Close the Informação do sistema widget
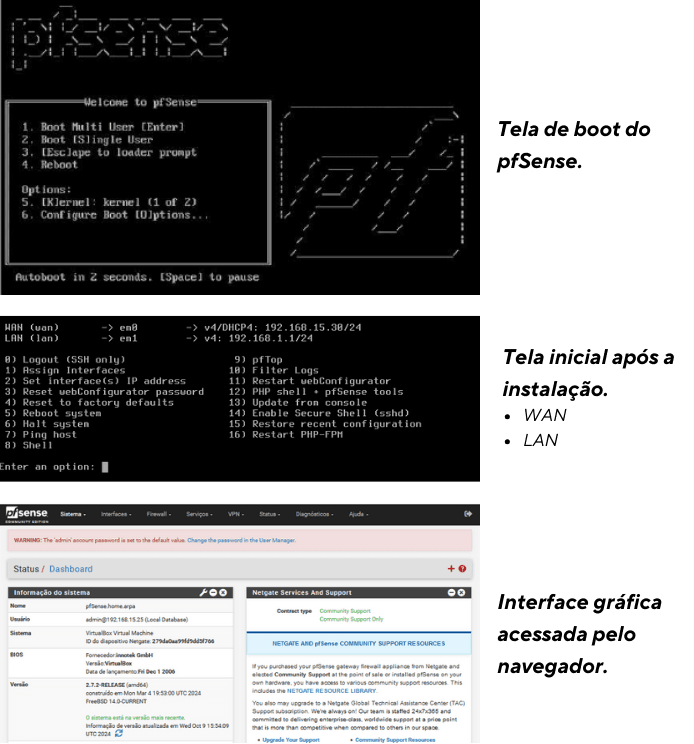 click(224, 593)
